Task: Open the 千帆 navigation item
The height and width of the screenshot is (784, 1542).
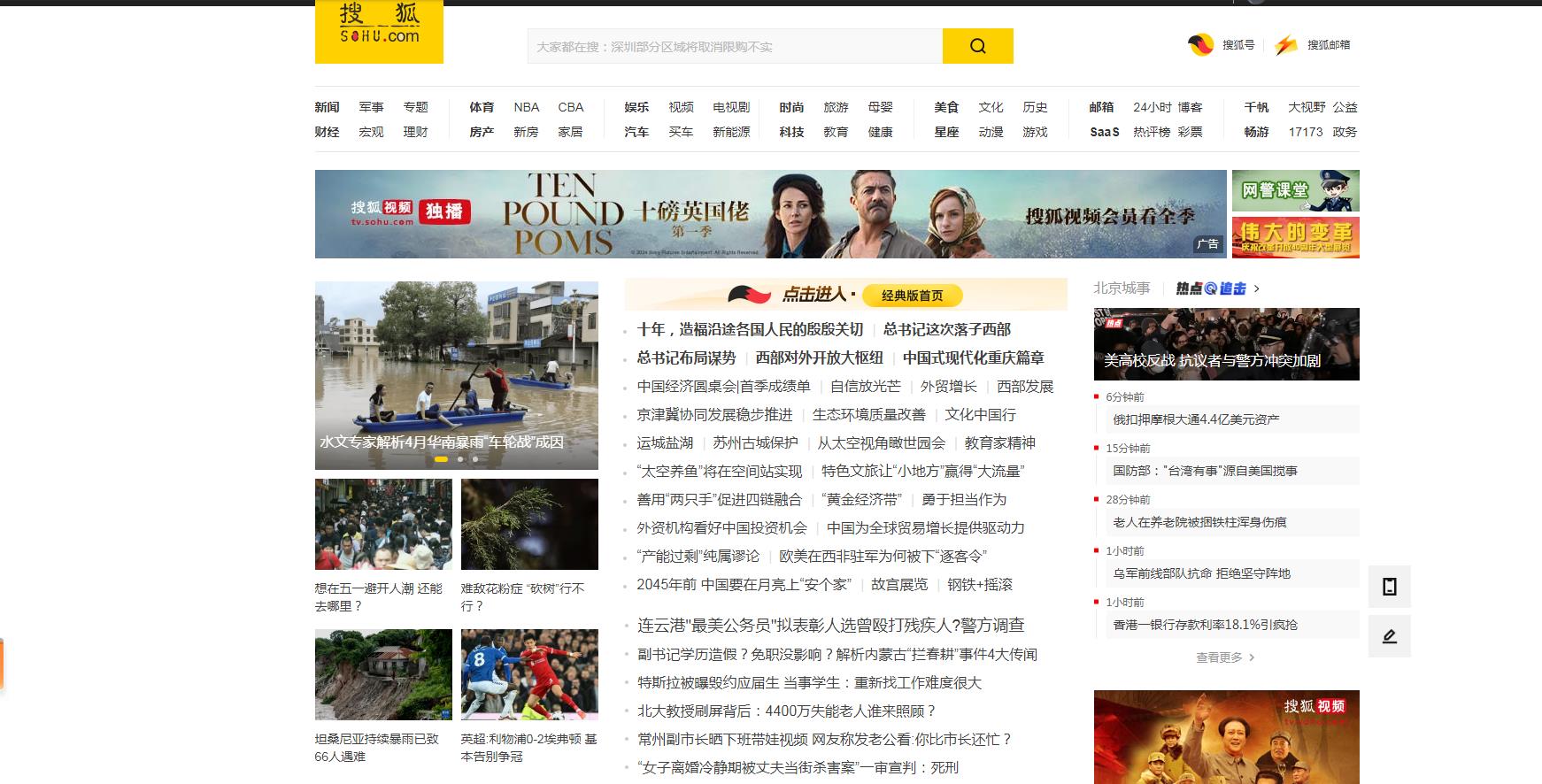Action: pyautogui.click(x=1256, y=107)
